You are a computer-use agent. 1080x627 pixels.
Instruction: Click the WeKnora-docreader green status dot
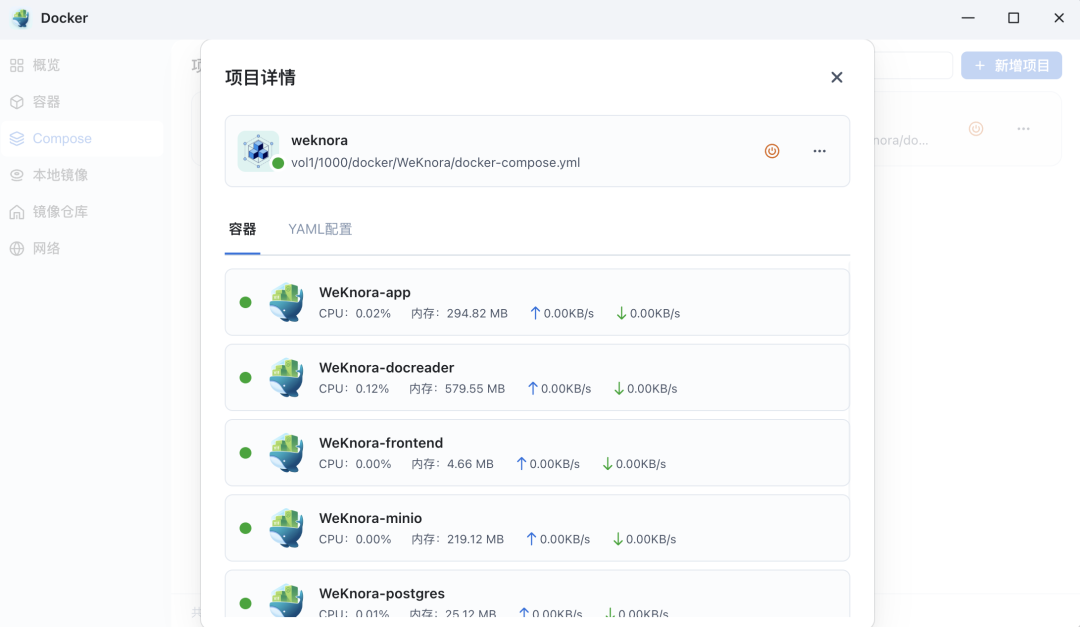point(245,377)
